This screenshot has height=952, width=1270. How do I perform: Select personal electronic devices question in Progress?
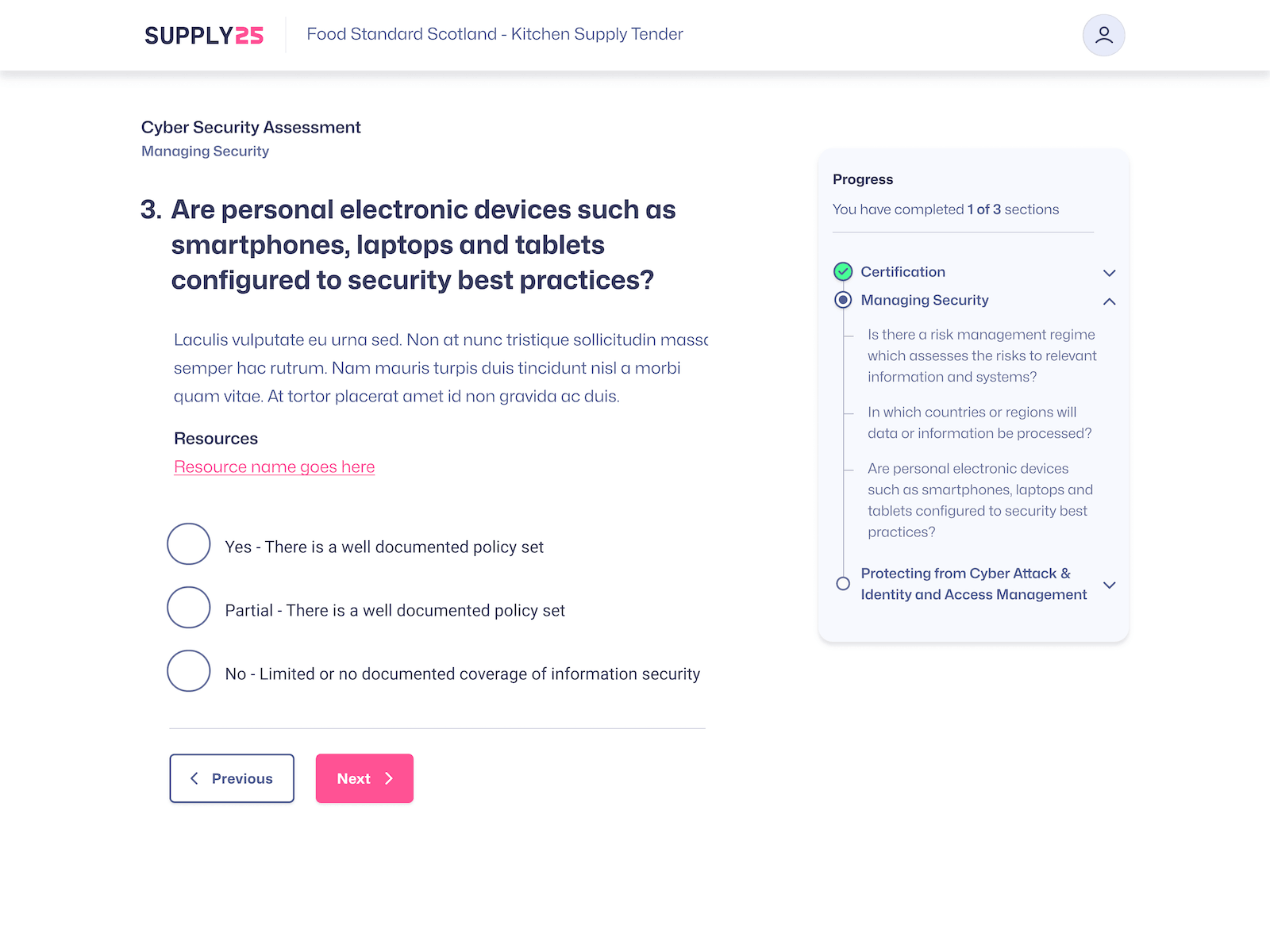coord(979,500)
